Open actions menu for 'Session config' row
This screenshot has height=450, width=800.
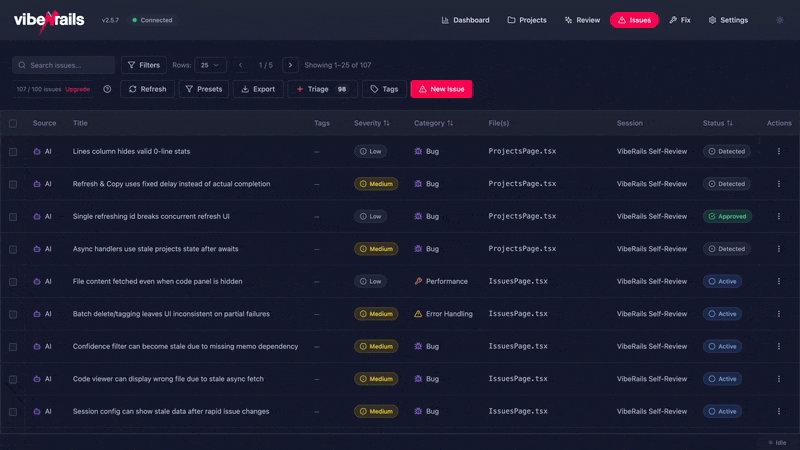(779, 411)
